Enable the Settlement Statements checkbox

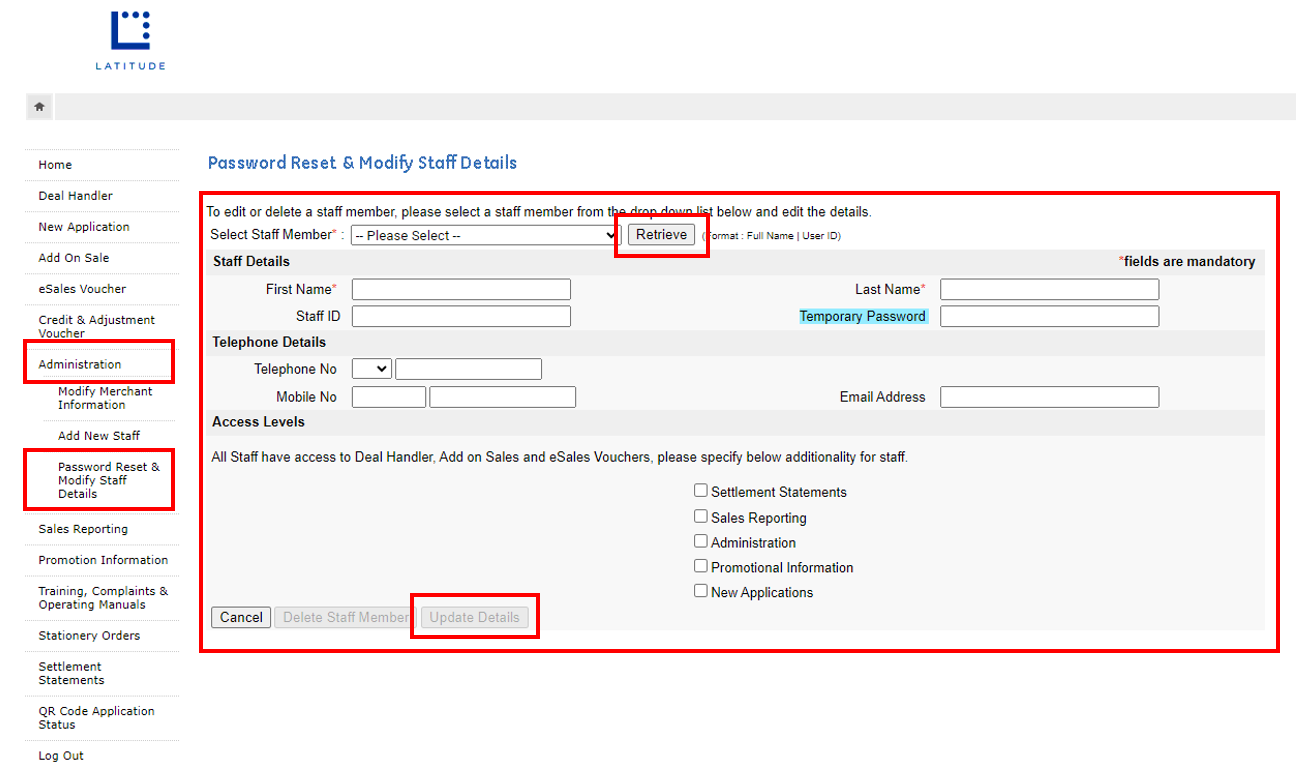click(701, 491)
